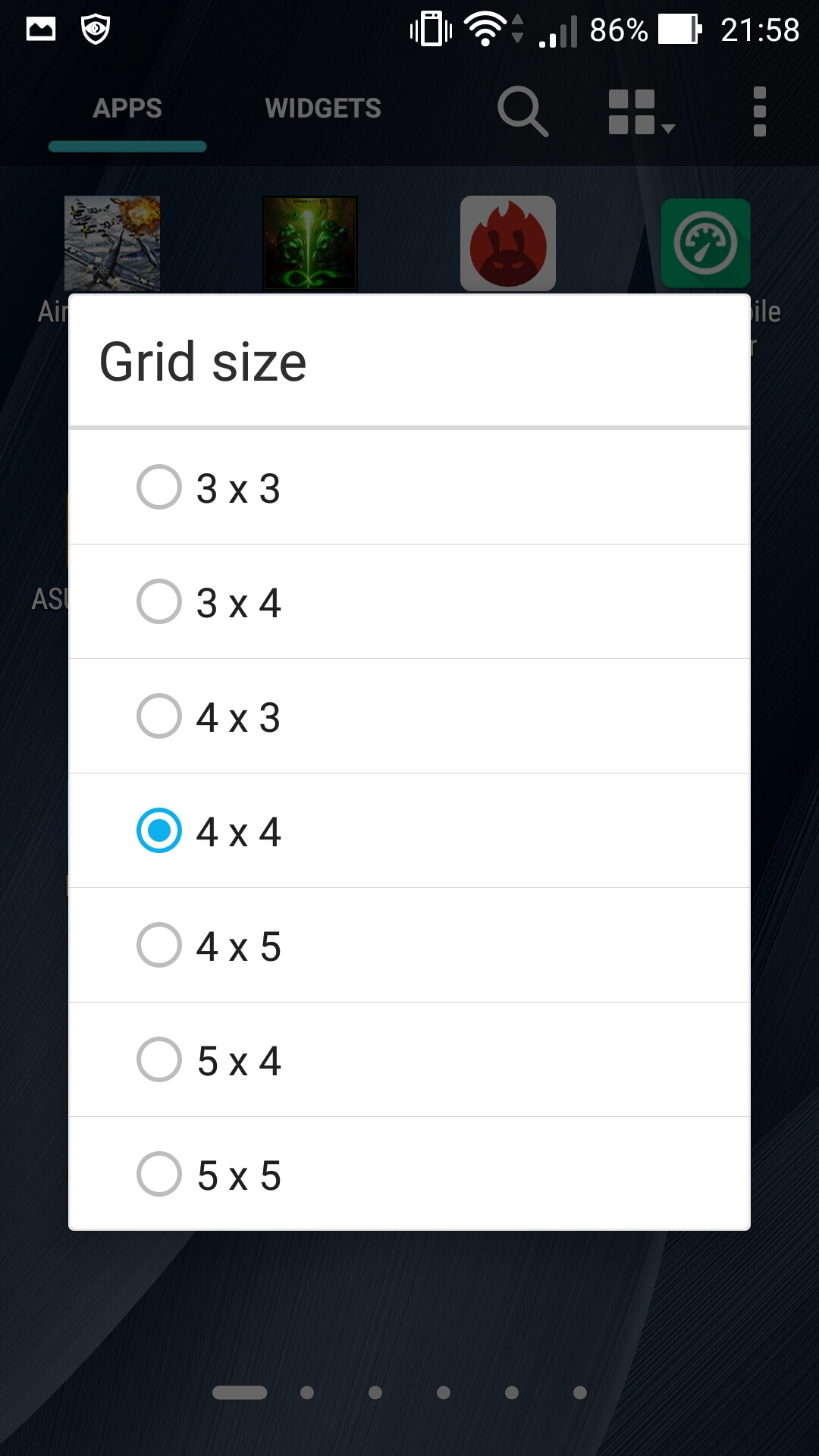819x1456 pixels.
Task: Switch to the APPS tab
Action: [x=127, y=109]
